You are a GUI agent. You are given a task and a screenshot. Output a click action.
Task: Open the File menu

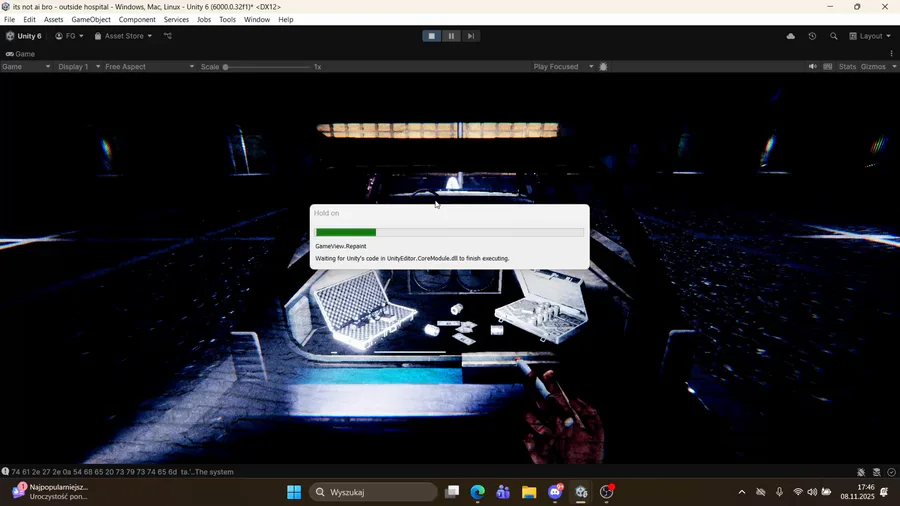(10, 20)
